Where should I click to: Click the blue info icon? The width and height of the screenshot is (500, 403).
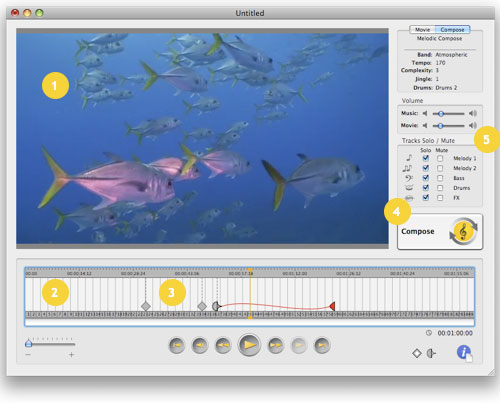(464, 352)
